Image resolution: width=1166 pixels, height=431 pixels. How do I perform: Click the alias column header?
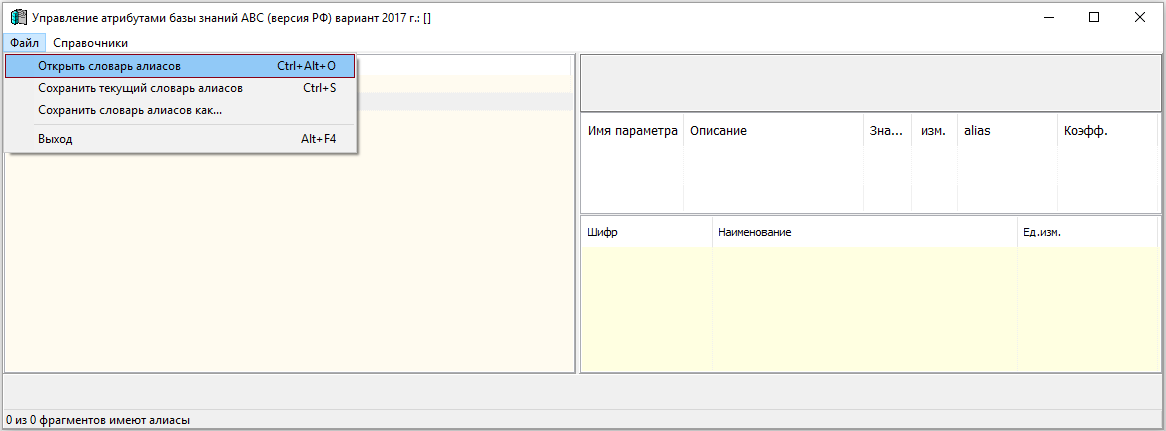tap(1007, 131)
